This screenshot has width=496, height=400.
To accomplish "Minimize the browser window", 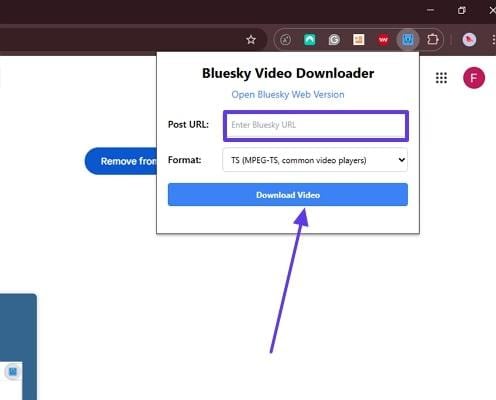I will click(x=430, y=10).
